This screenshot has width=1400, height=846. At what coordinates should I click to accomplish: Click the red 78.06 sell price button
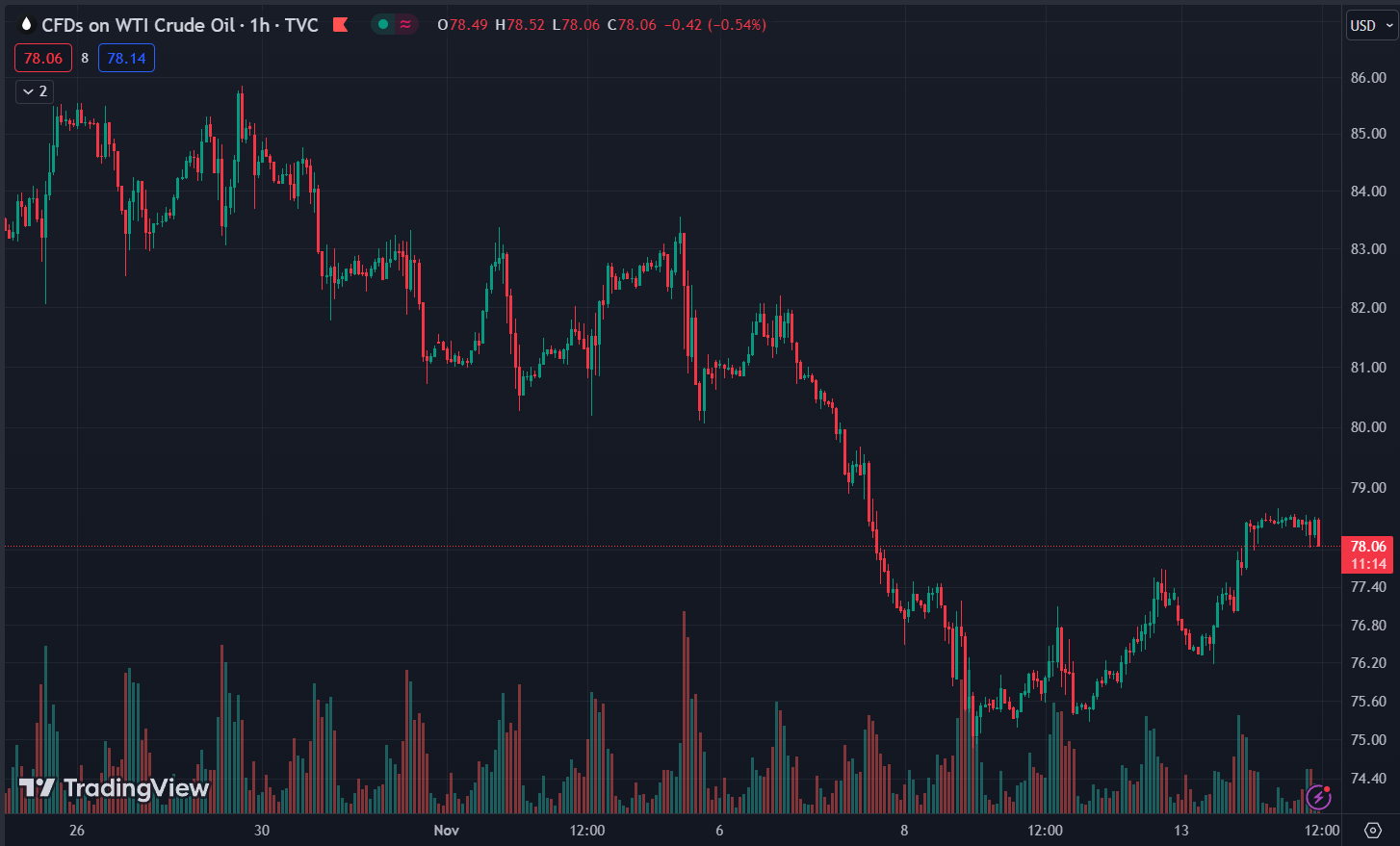[43, 58]
